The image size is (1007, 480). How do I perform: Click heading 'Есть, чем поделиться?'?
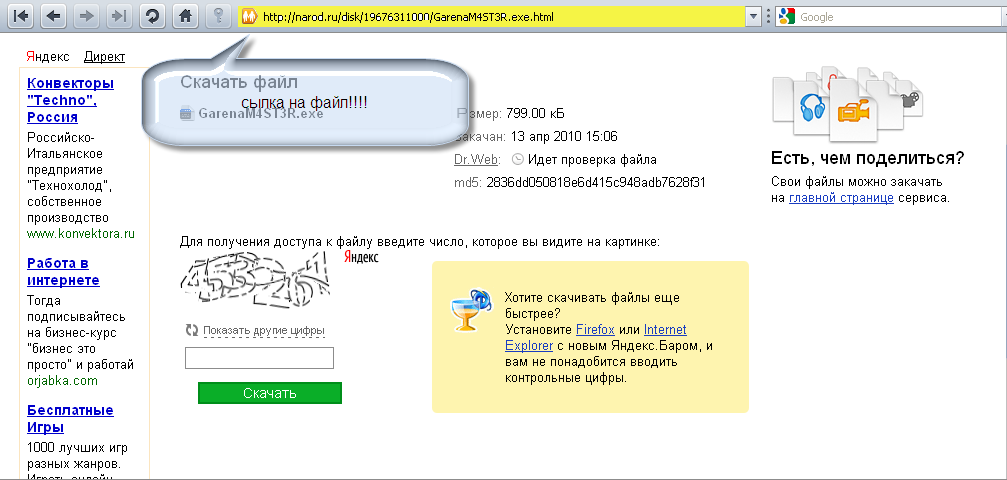pyautogui.click(x=868, y=159)
